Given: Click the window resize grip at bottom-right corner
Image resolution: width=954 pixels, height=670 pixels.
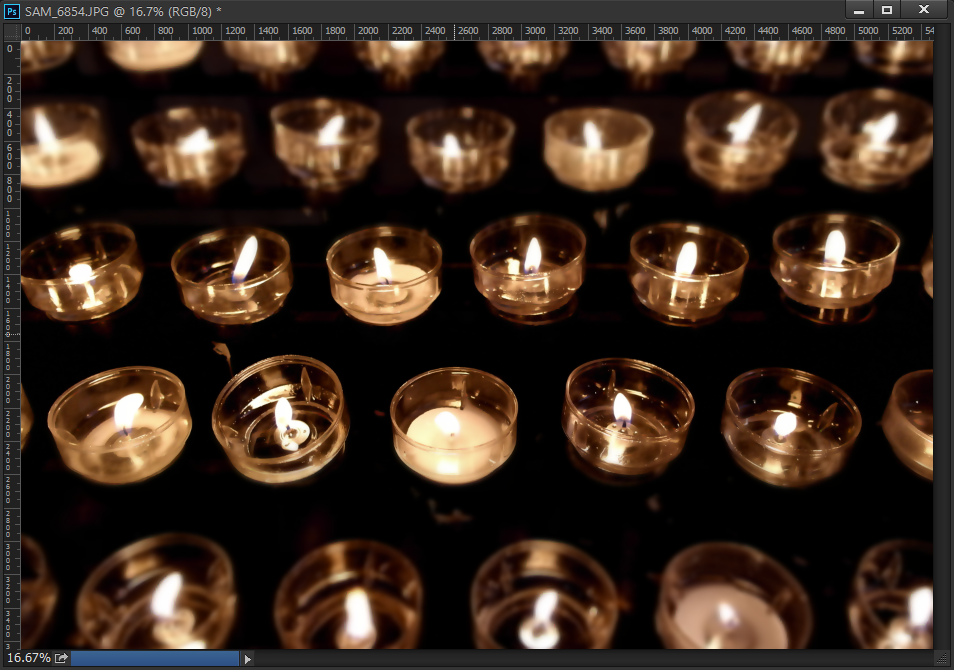Looking at the screenshot, I should (944, 659).
